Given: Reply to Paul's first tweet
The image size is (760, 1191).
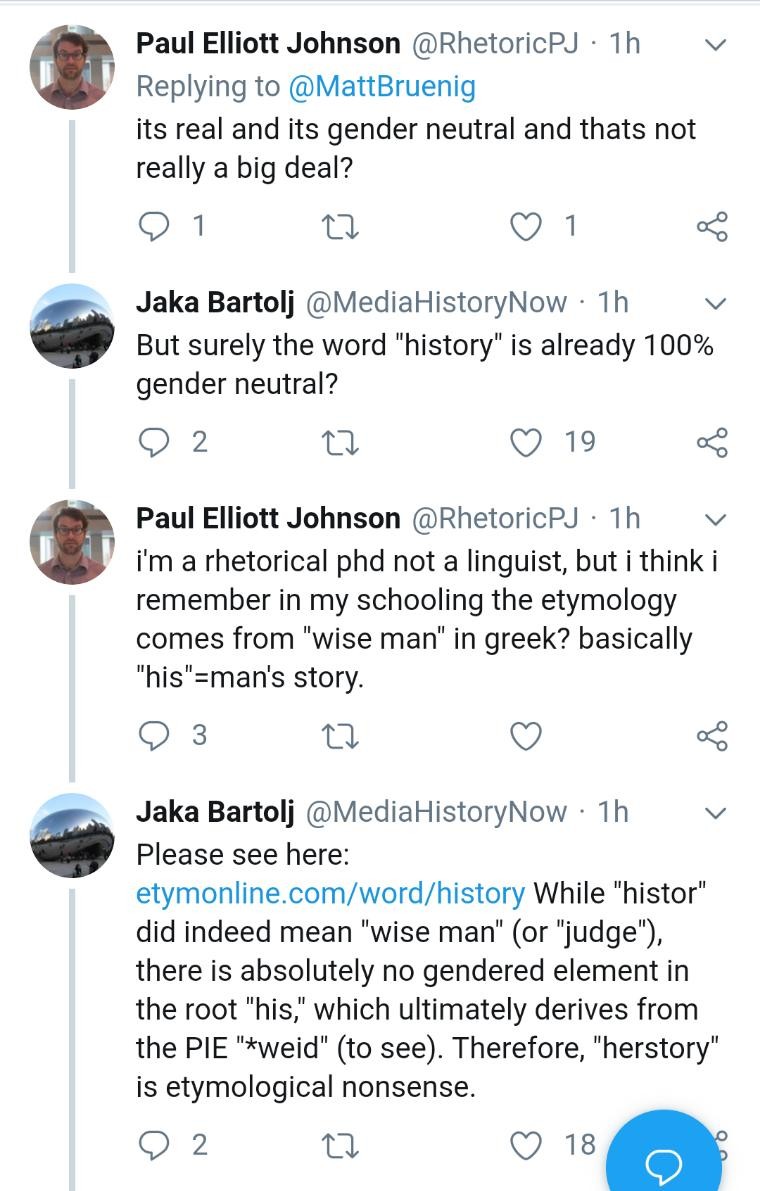Looking at the screenshot, I should [x=154, y=227].
